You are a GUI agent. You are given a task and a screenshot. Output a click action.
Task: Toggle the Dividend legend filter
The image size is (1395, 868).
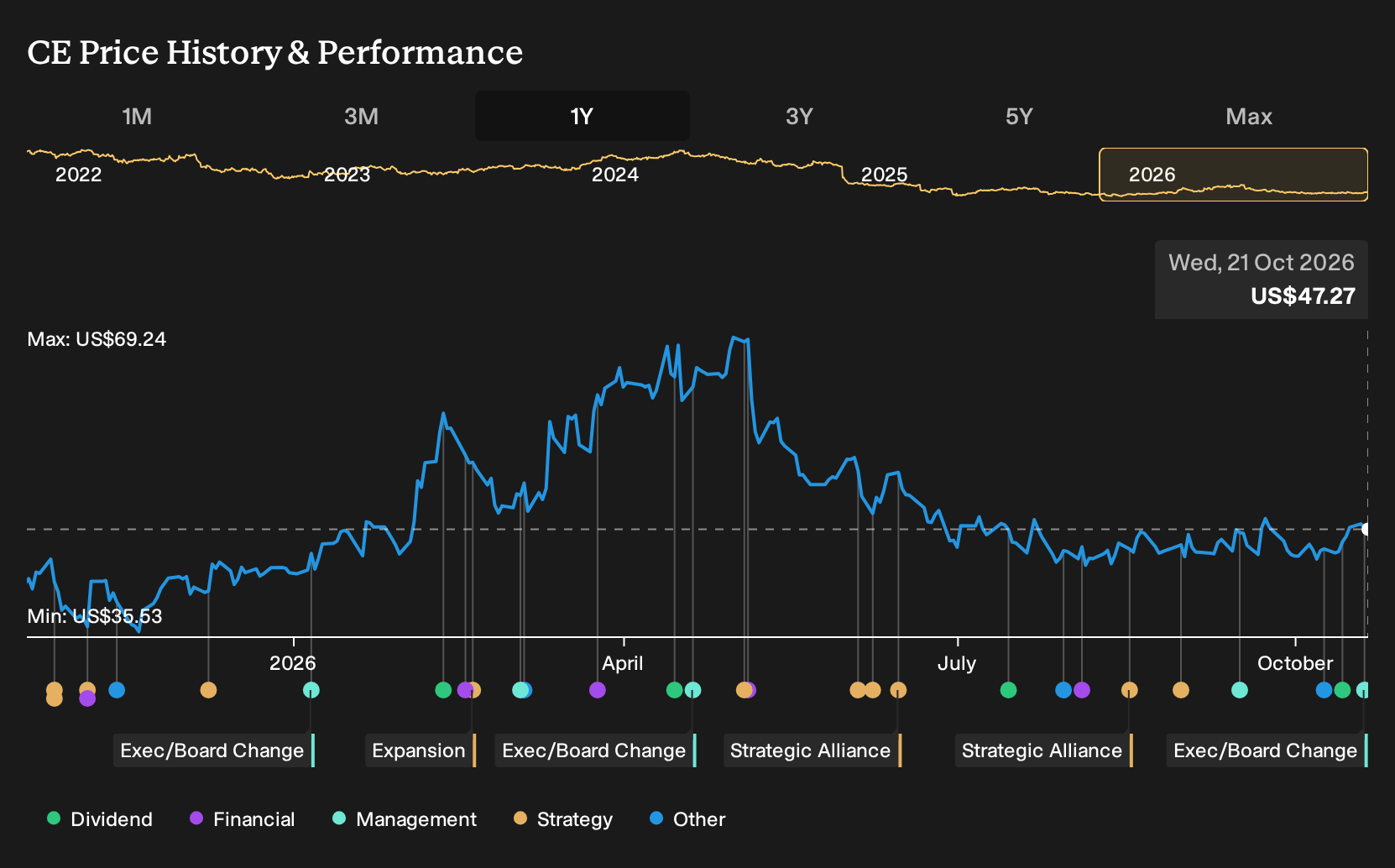point(100,819)
